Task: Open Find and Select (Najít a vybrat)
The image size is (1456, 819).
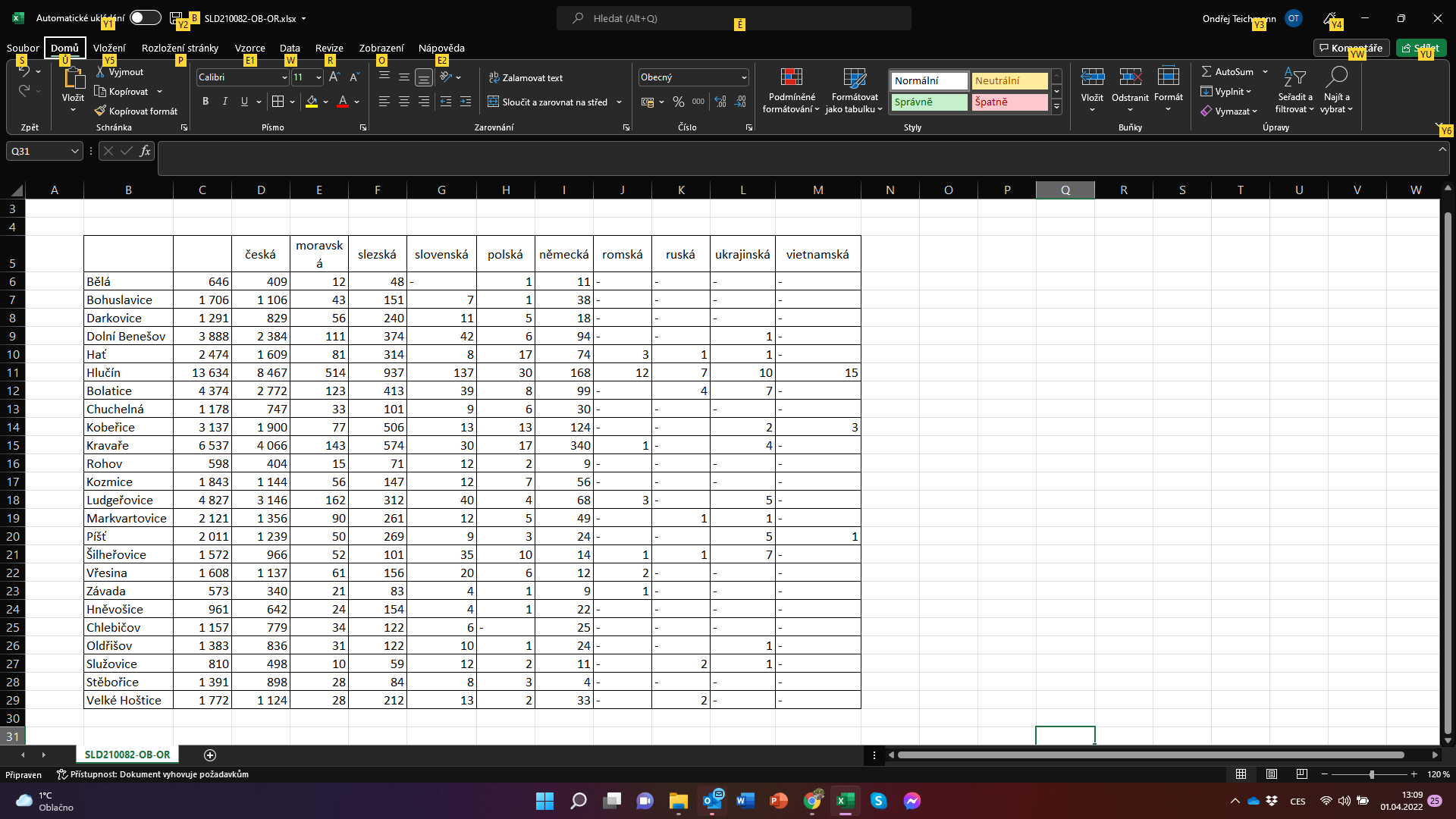Action: (x=1336, y=91)
